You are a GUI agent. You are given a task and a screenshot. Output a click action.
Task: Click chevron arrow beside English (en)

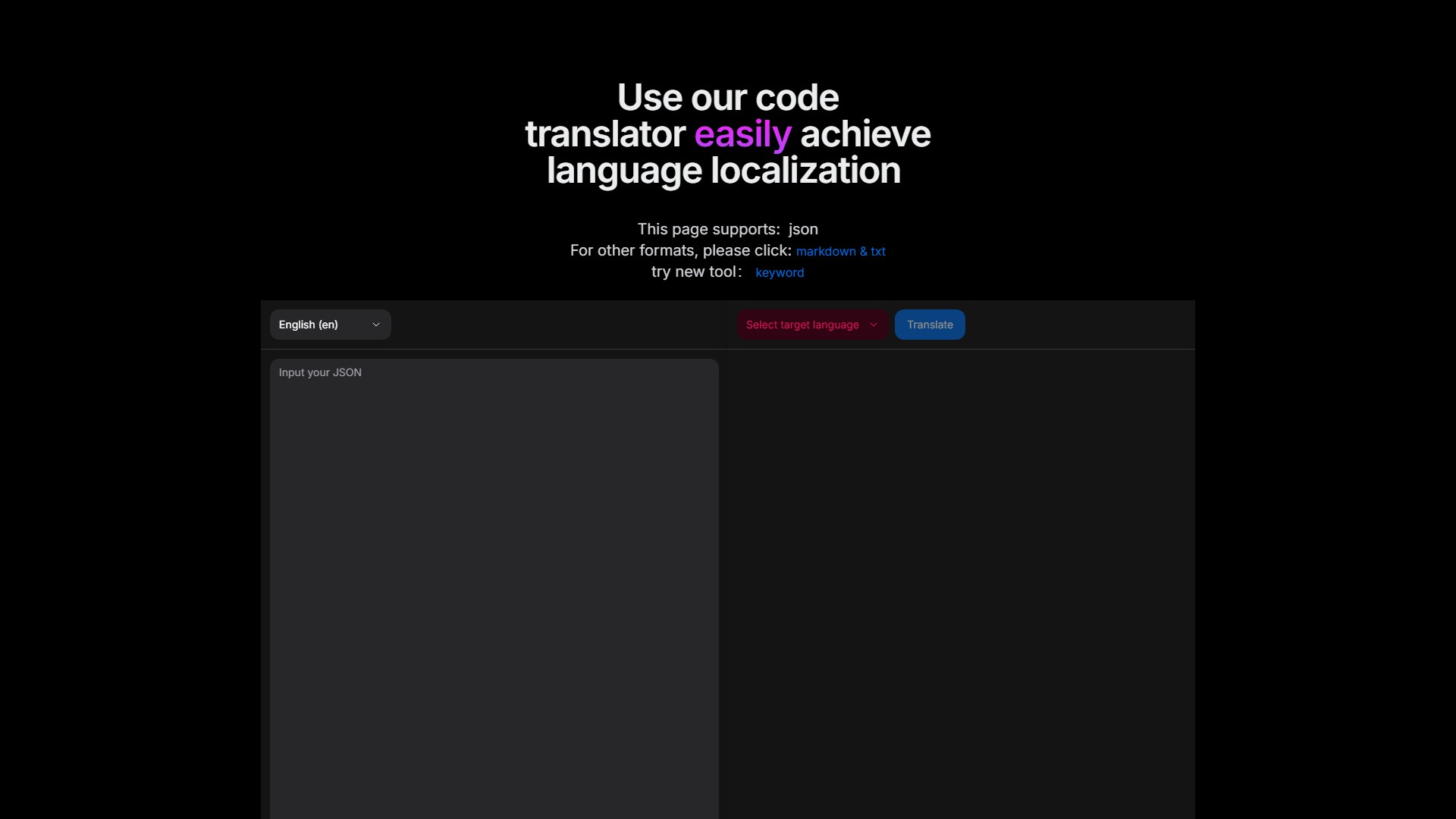375,325
